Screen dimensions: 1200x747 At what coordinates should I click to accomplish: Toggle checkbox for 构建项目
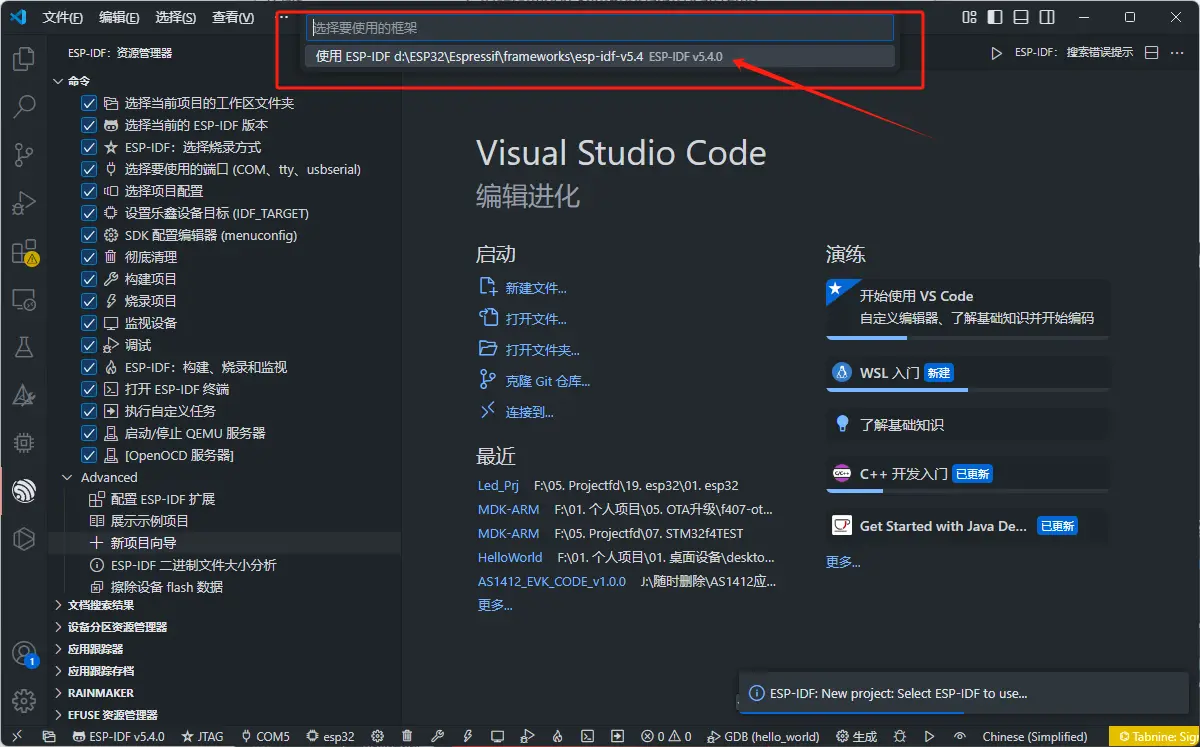[x=89, y=279]
